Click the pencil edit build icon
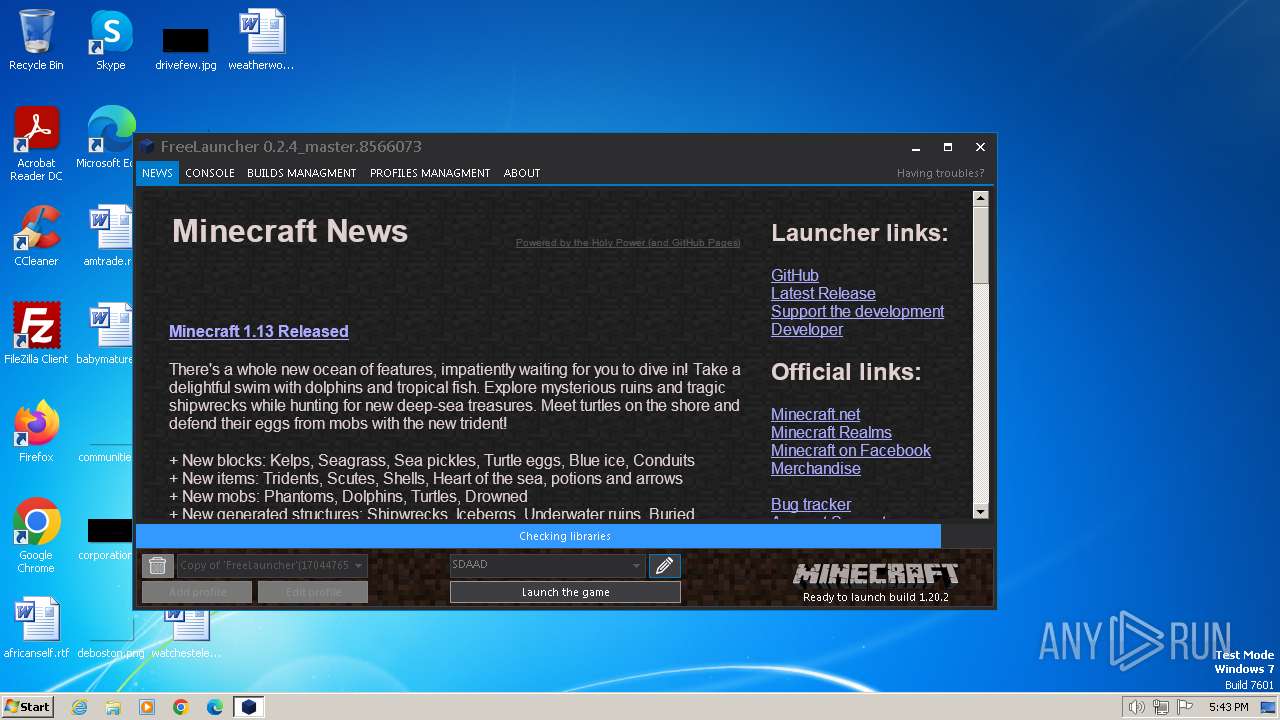This screenshot has width=1280, height=720. click(x=664, y=566)
